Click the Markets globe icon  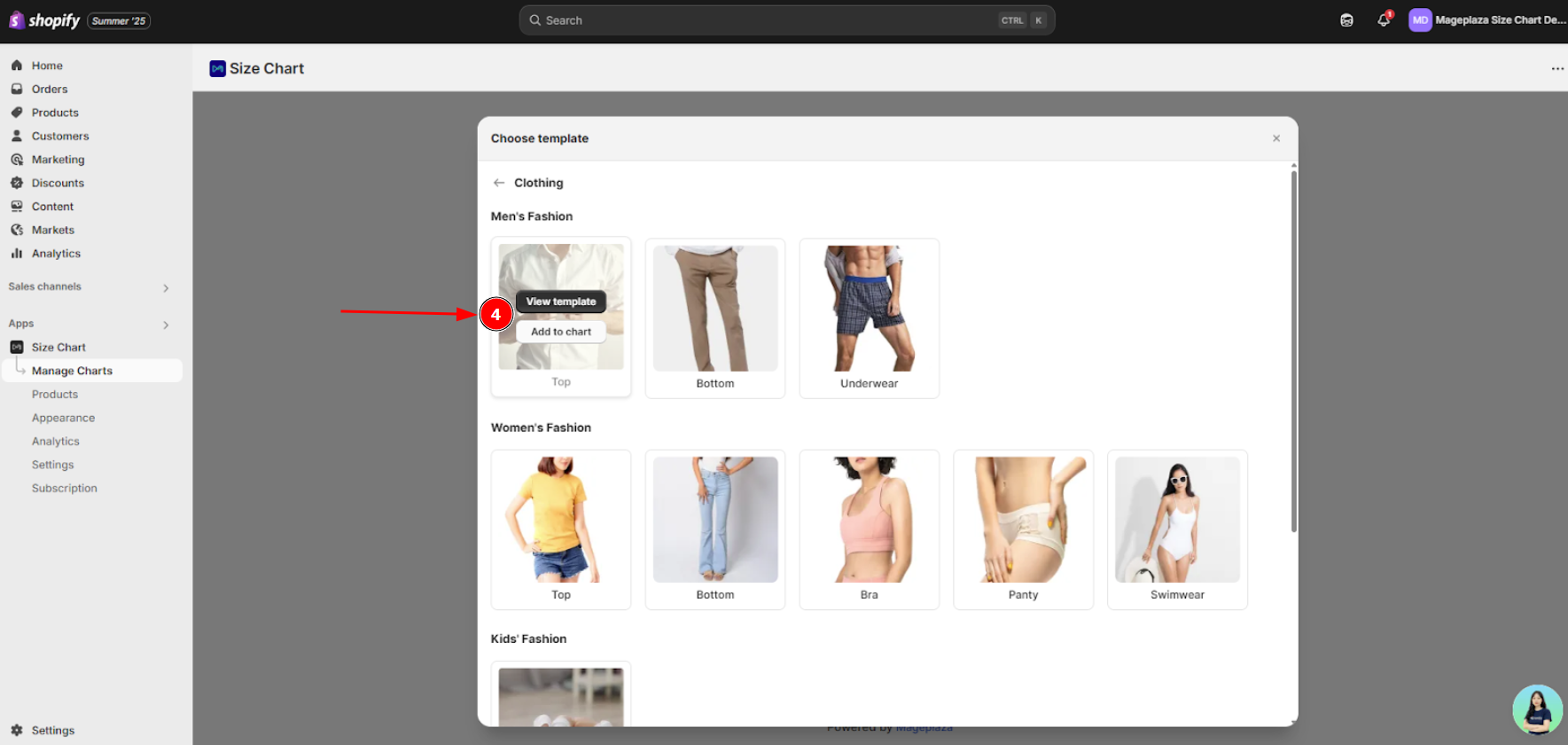(17, 230)
